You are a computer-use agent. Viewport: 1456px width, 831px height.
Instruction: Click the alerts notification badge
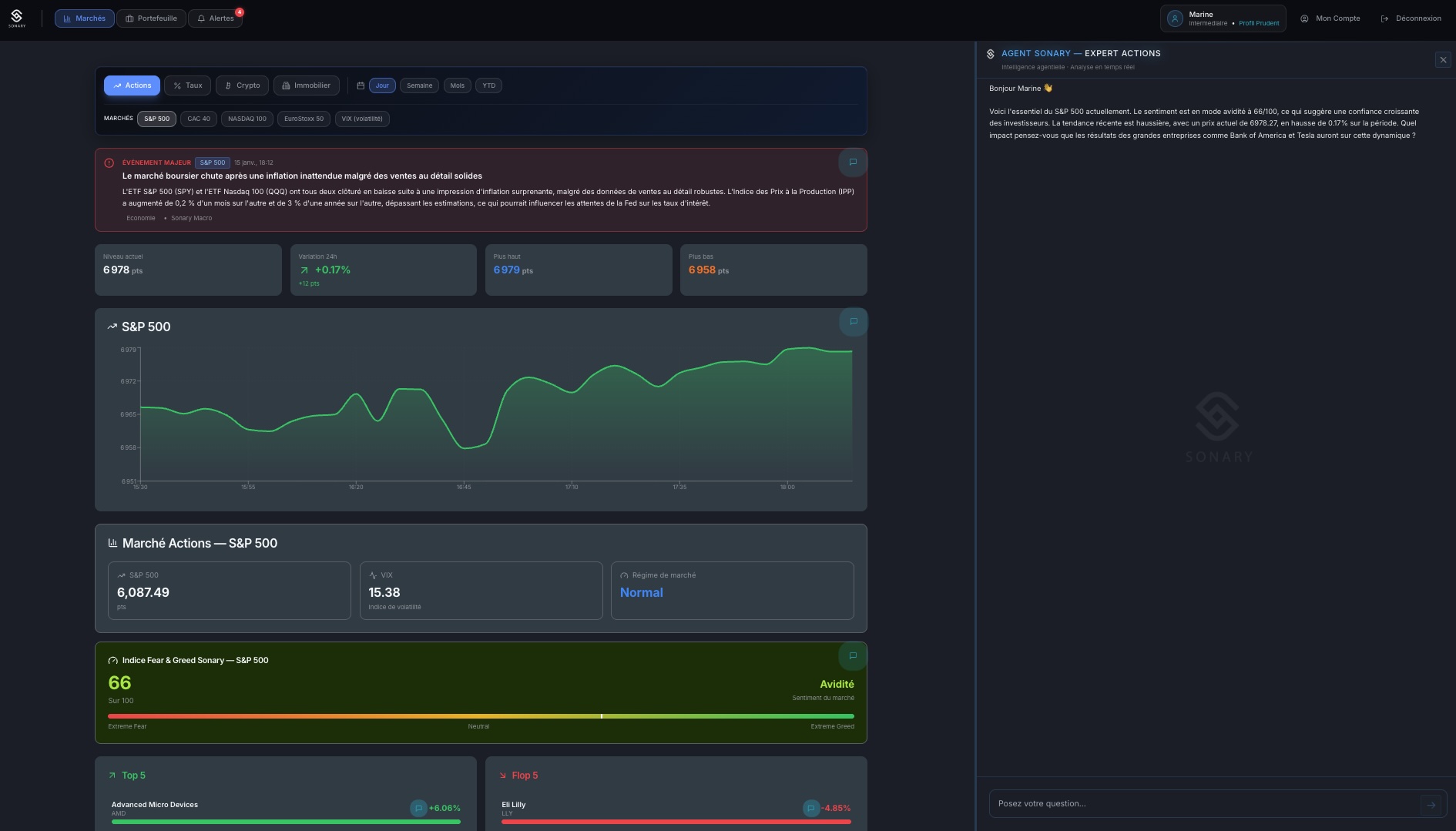240,12
